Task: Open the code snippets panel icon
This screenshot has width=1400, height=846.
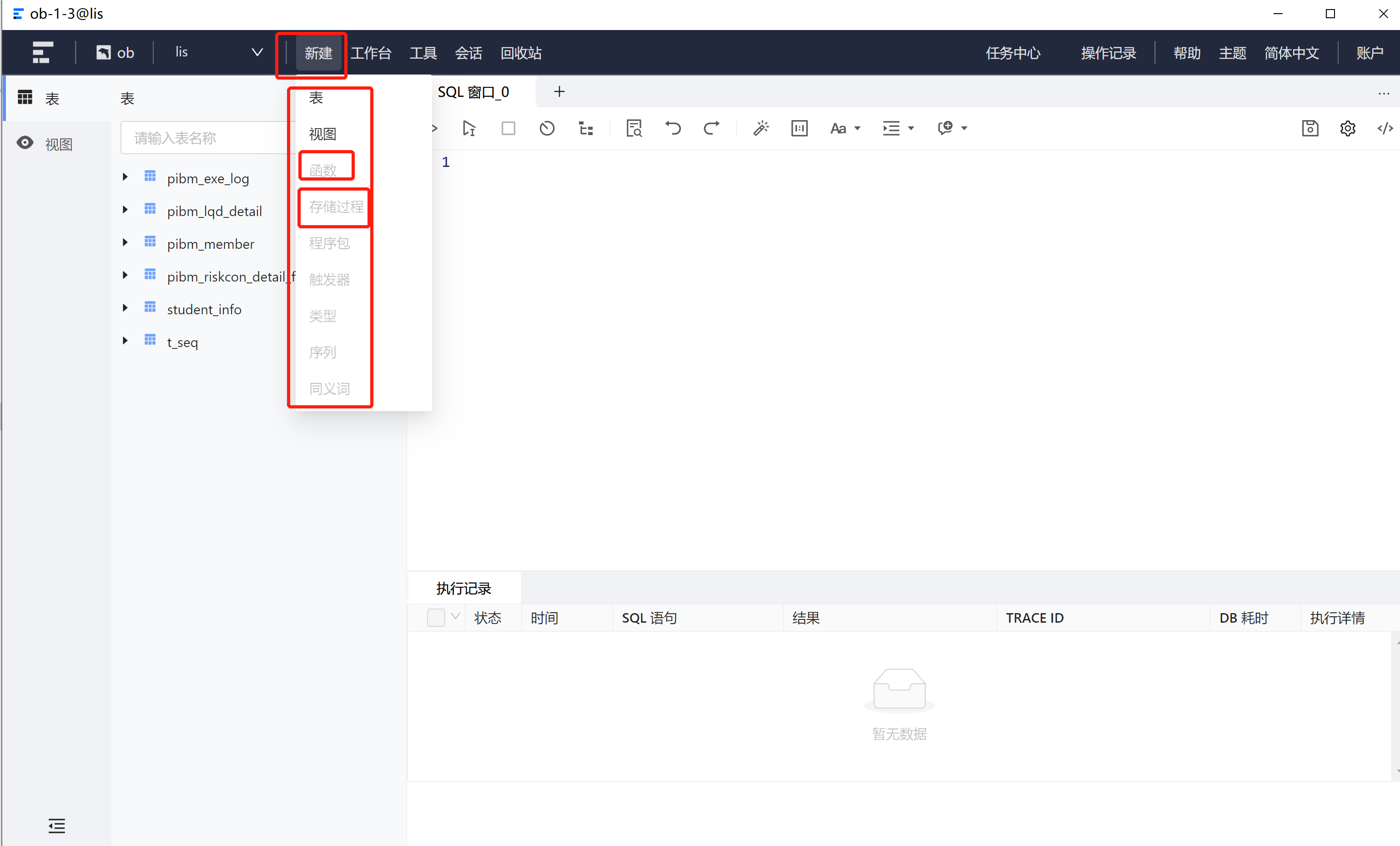Action: click(1385, 128)
